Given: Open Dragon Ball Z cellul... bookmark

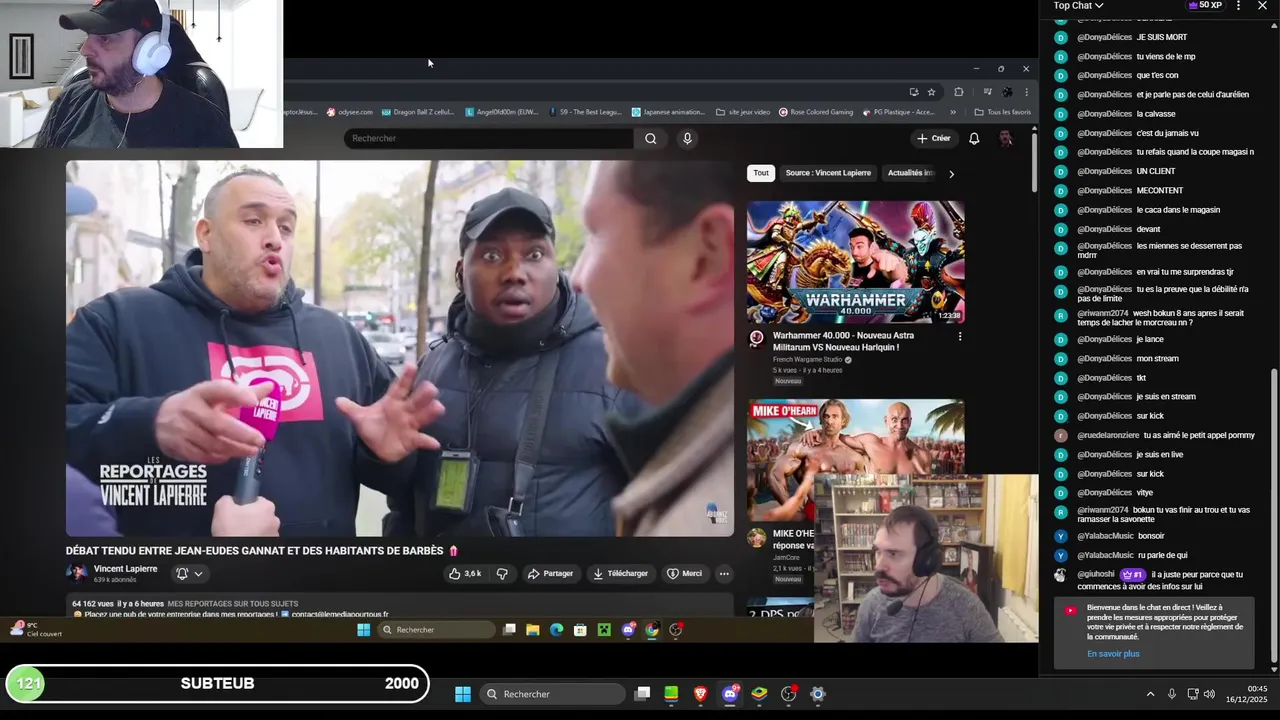Looking at the screenshot, I should coord(418,112).
